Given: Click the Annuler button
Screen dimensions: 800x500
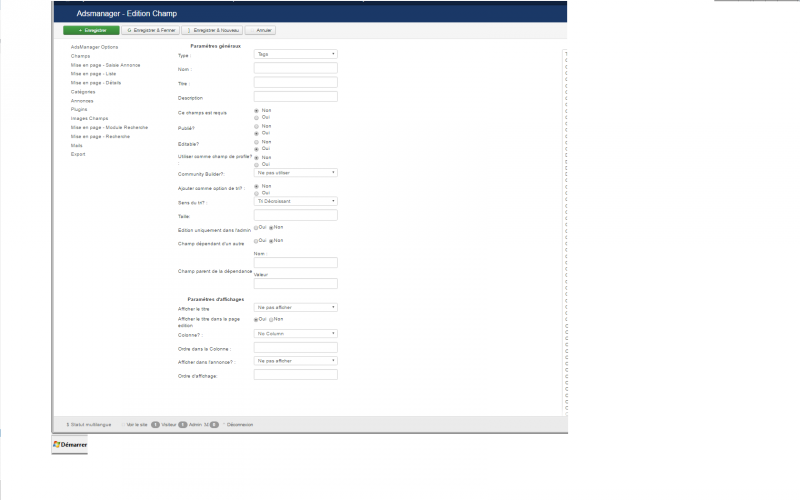Looking at the screenshot, I should tap(260, 31).
